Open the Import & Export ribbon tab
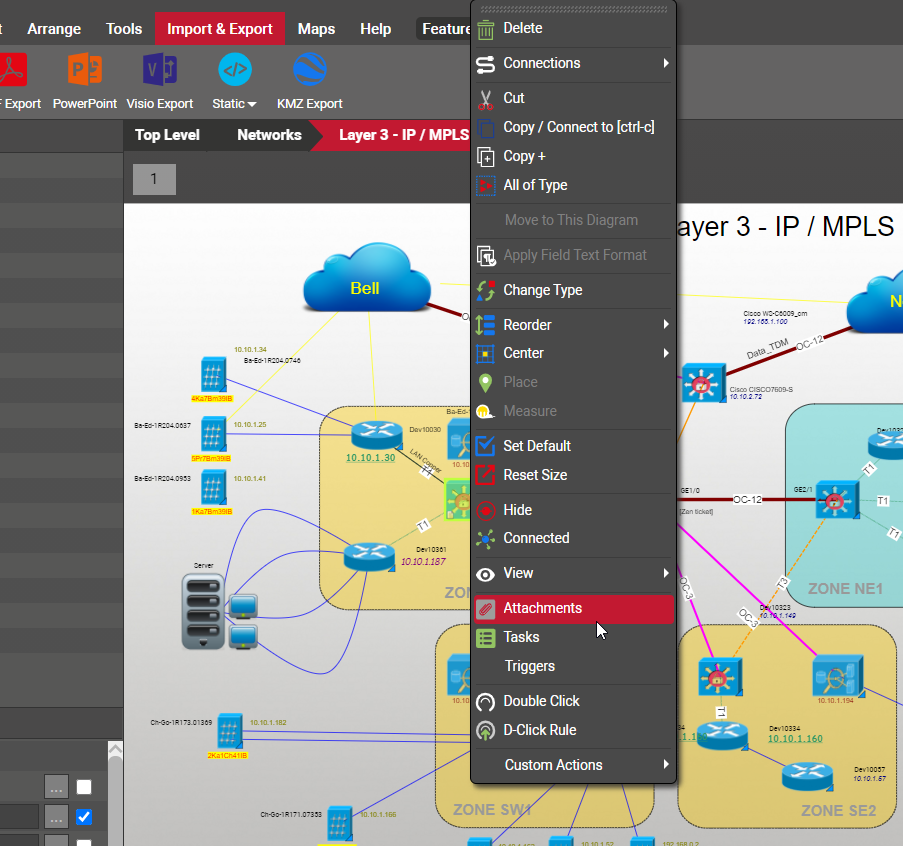The height and width of the screenshot is (846, 903). coord(220,29)
